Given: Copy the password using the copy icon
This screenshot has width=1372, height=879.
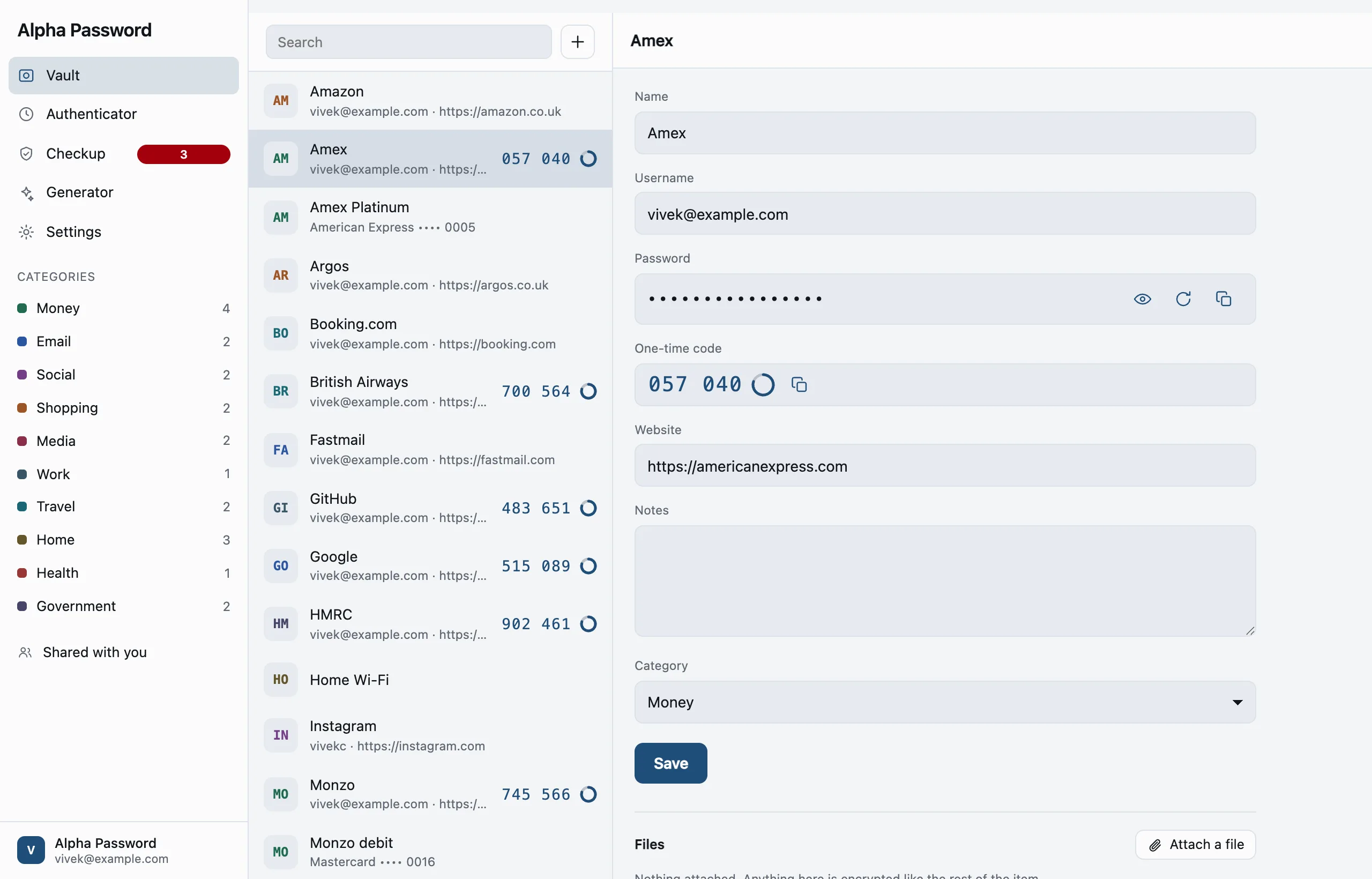Looking at the screenshot, I should tap(1223, 299).
